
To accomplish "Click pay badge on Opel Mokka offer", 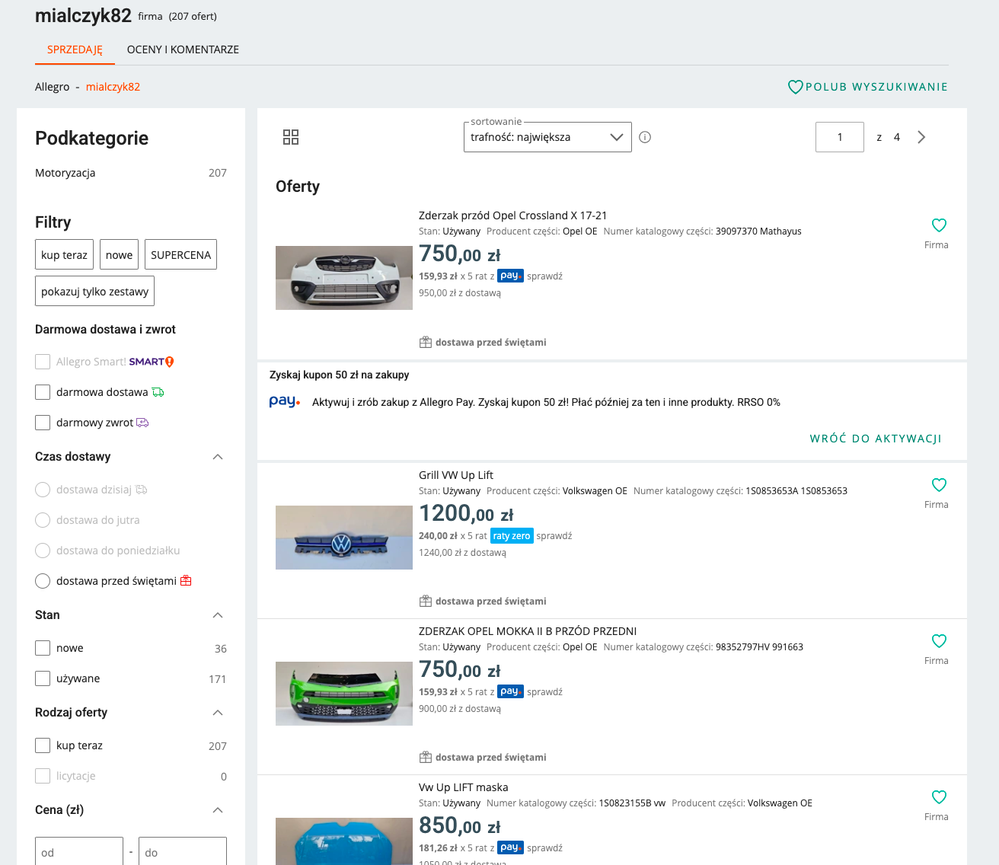I will tap(510, 691).
